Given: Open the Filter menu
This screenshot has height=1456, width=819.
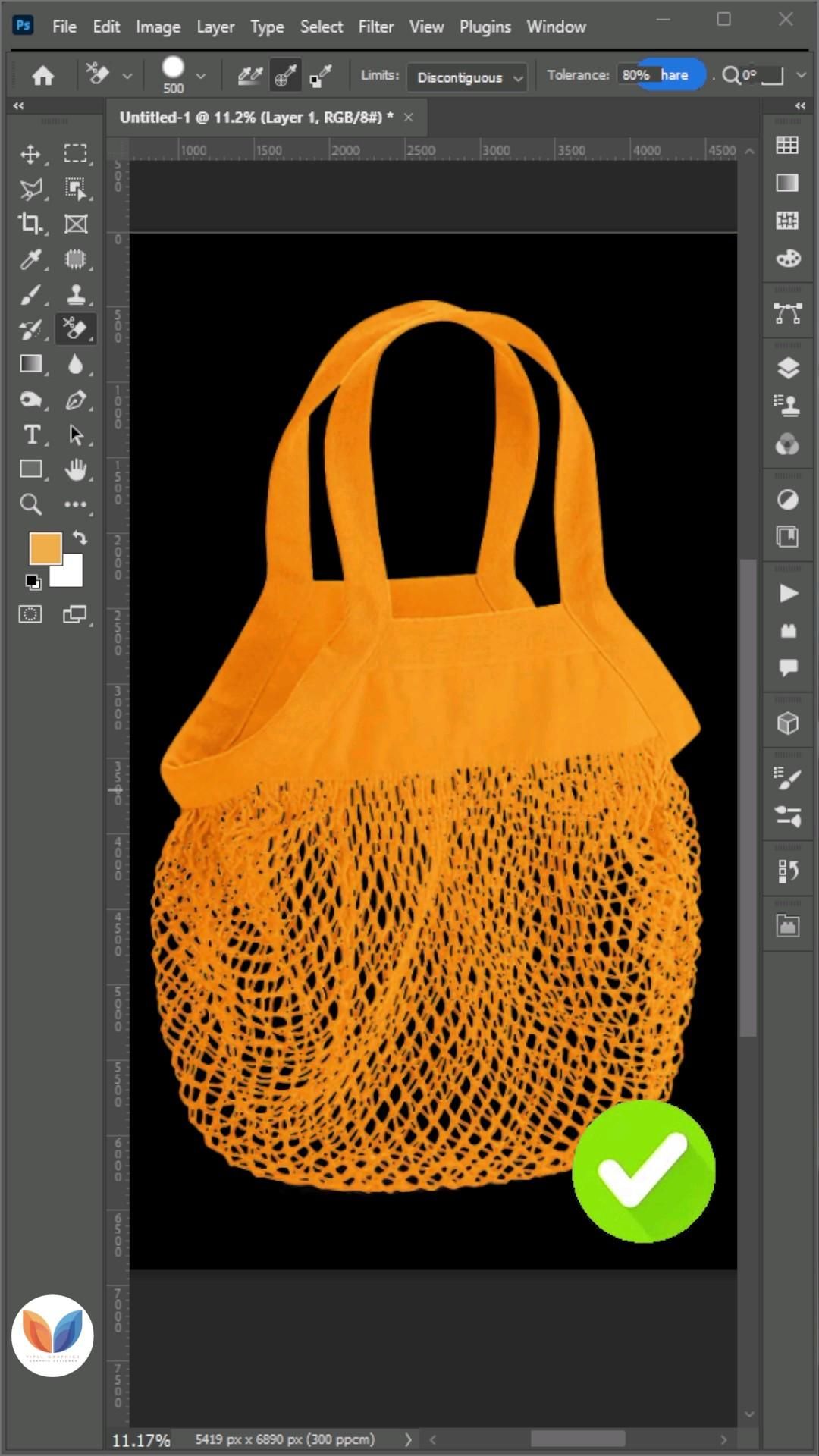Looking at the screenshot, I should (x=376, y=27).
